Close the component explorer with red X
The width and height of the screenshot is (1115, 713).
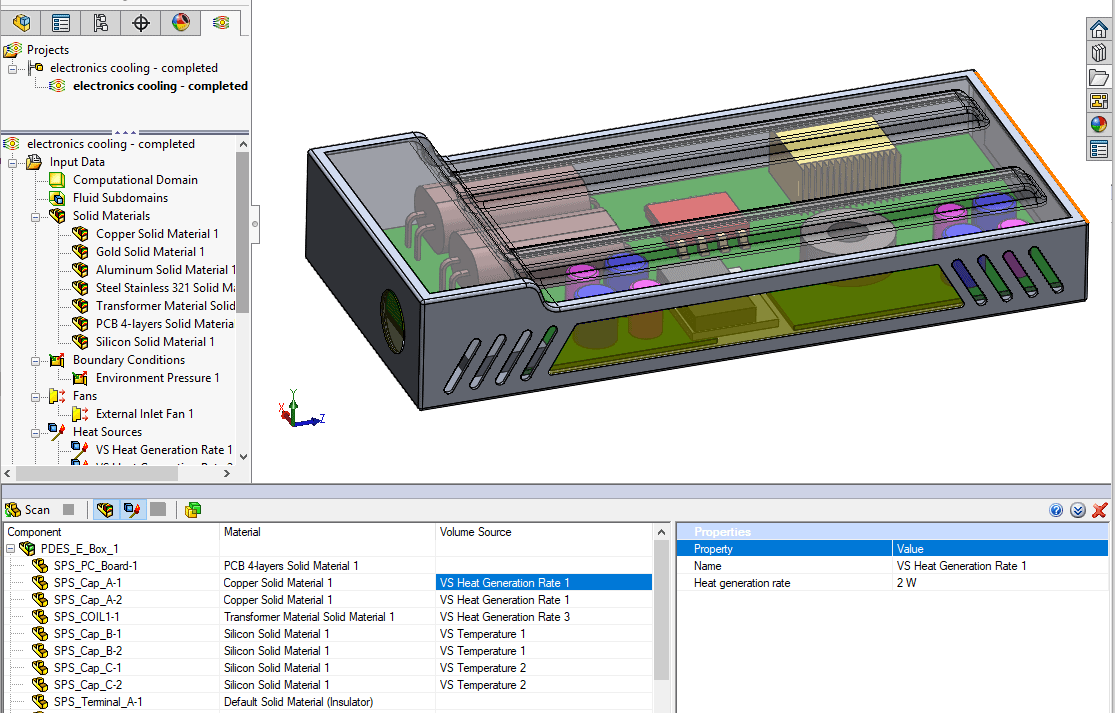[1099, 510]
